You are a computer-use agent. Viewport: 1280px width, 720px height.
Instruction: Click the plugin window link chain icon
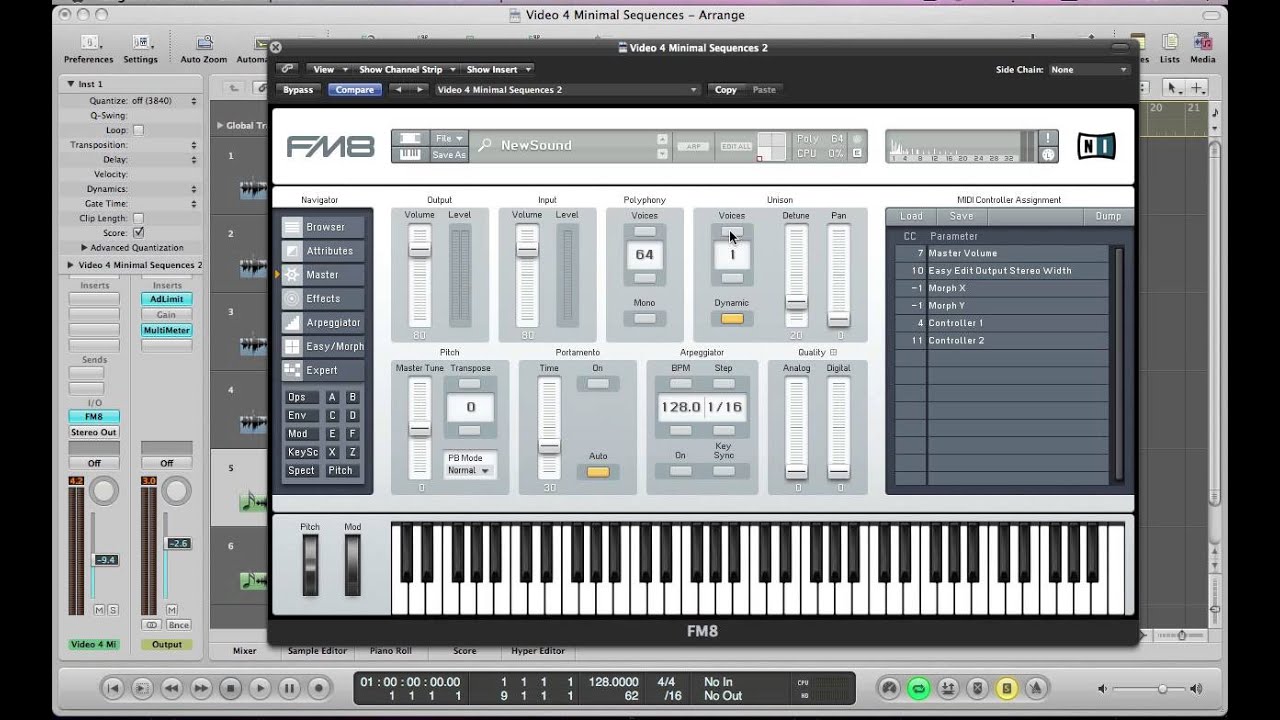coord(288,69)
